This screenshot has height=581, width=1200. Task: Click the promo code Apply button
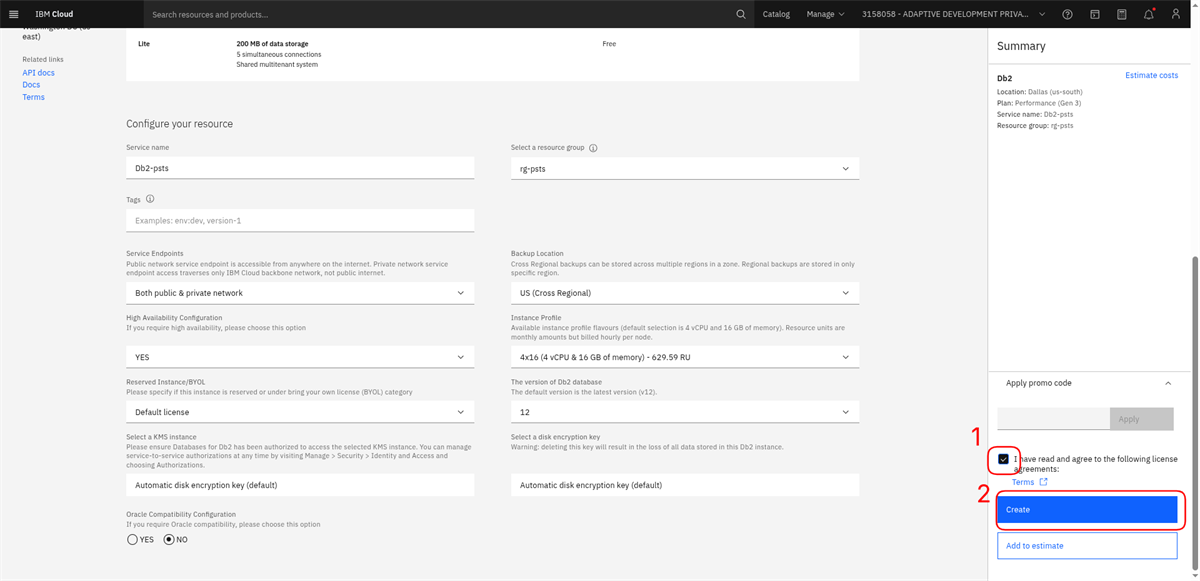pyautogui.click(x=1141, y=419)
